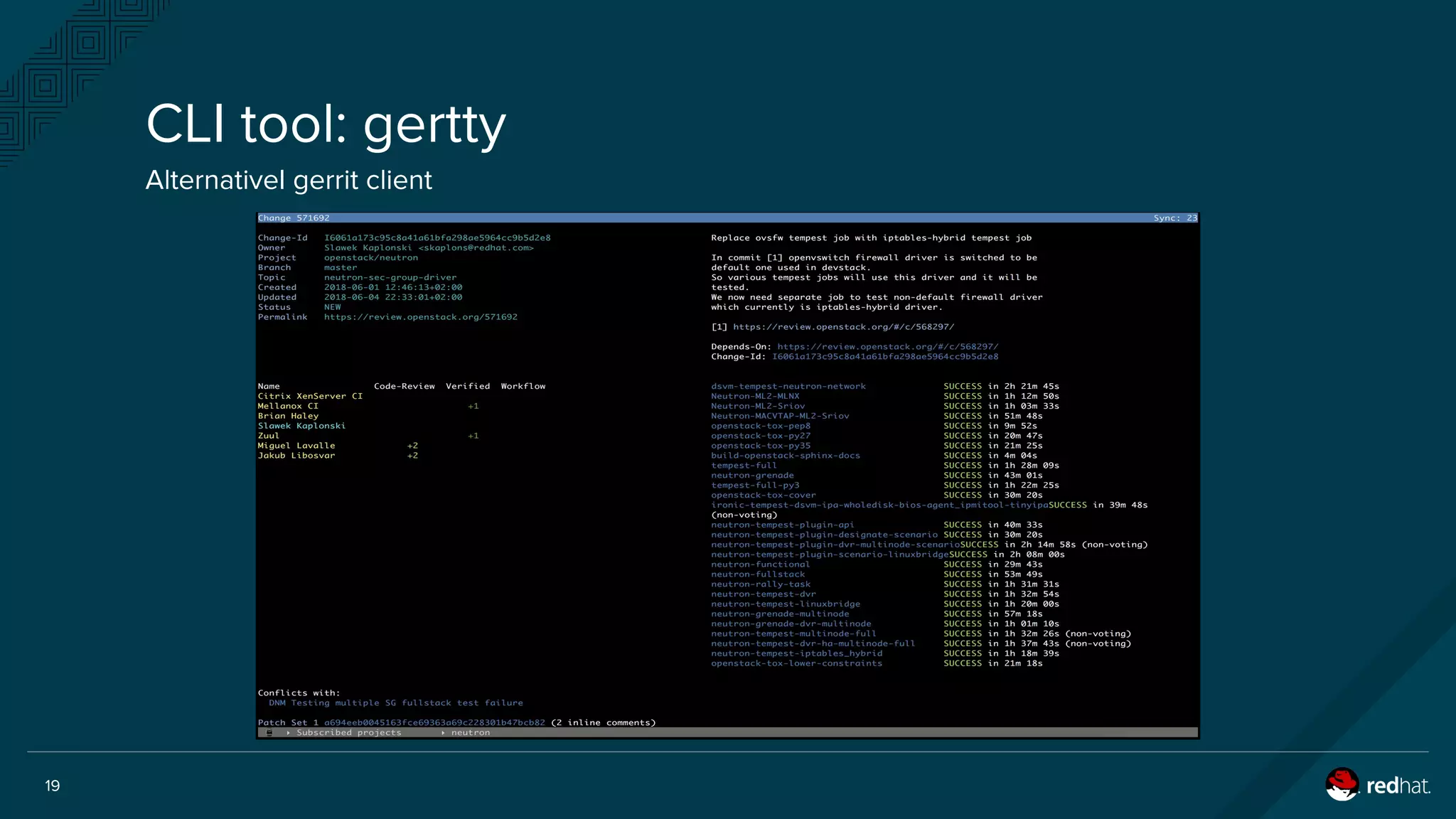The width and height of the screenshot is (1456, 819).
Task: Open the neutron-tempest-dvr job link
Action: [x=764, y=595]
